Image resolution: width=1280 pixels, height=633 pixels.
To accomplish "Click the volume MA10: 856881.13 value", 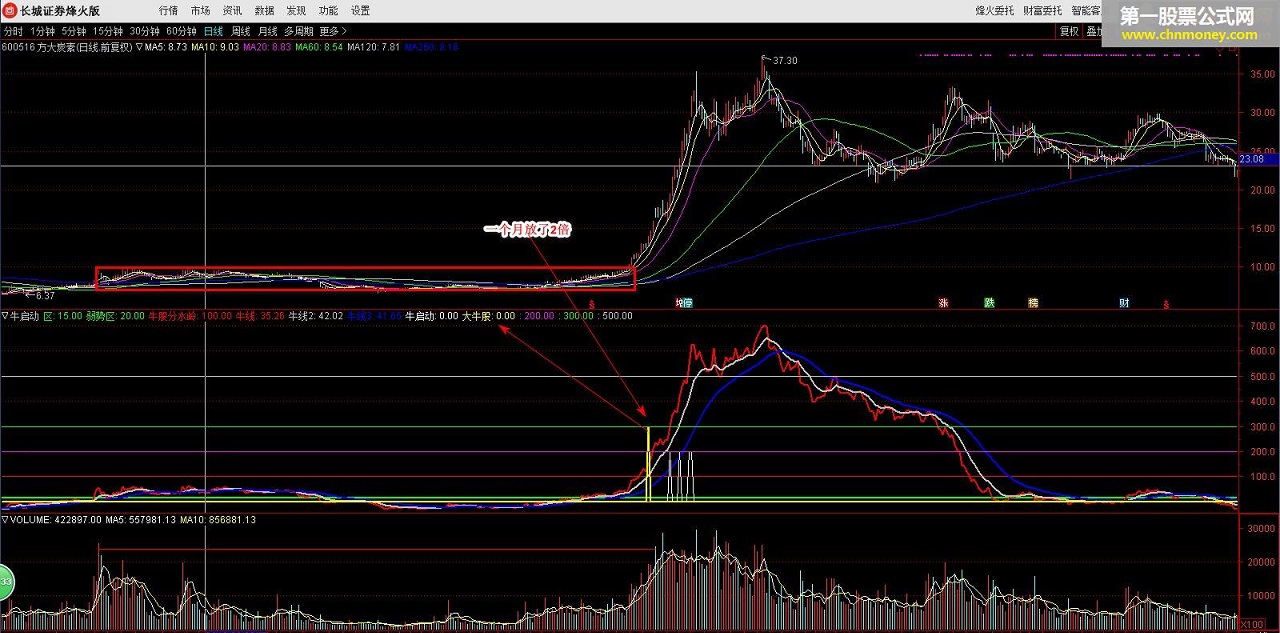I will click(x=220, y=520).
